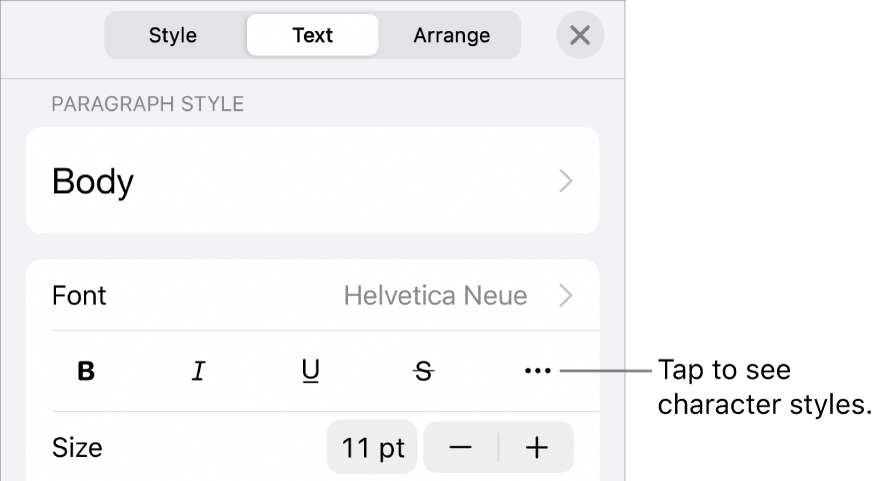Viewport: 881px width, 481px height.
Task: Open the Arrange tab
Action: [451, 35]
